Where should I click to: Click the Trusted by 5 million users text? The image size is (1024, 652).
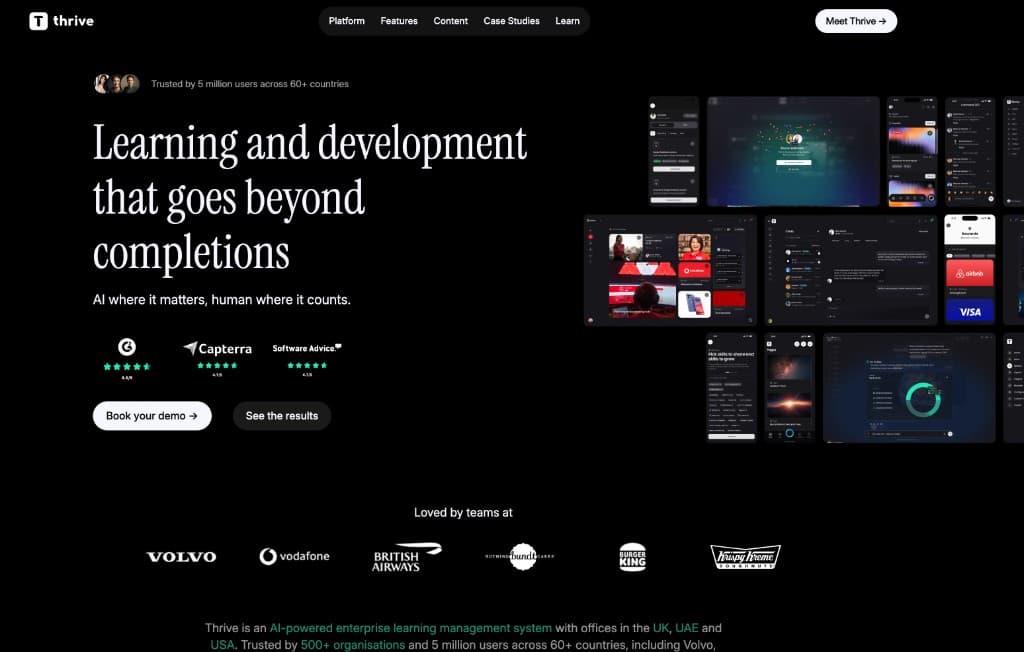click(x=249, y=84)
